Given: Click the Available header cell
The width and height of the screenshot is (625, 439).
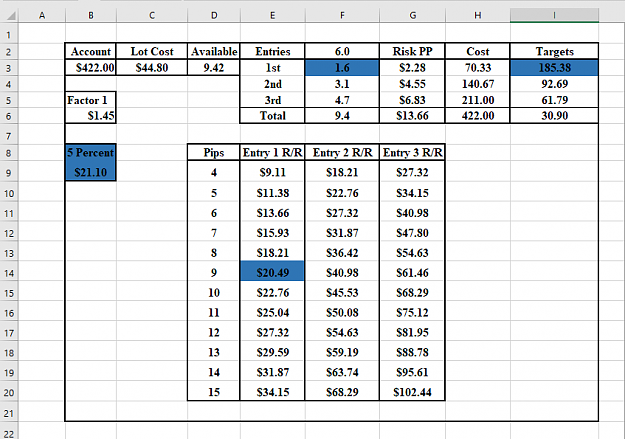Looking at the screenshot, I should pos(214,51).
